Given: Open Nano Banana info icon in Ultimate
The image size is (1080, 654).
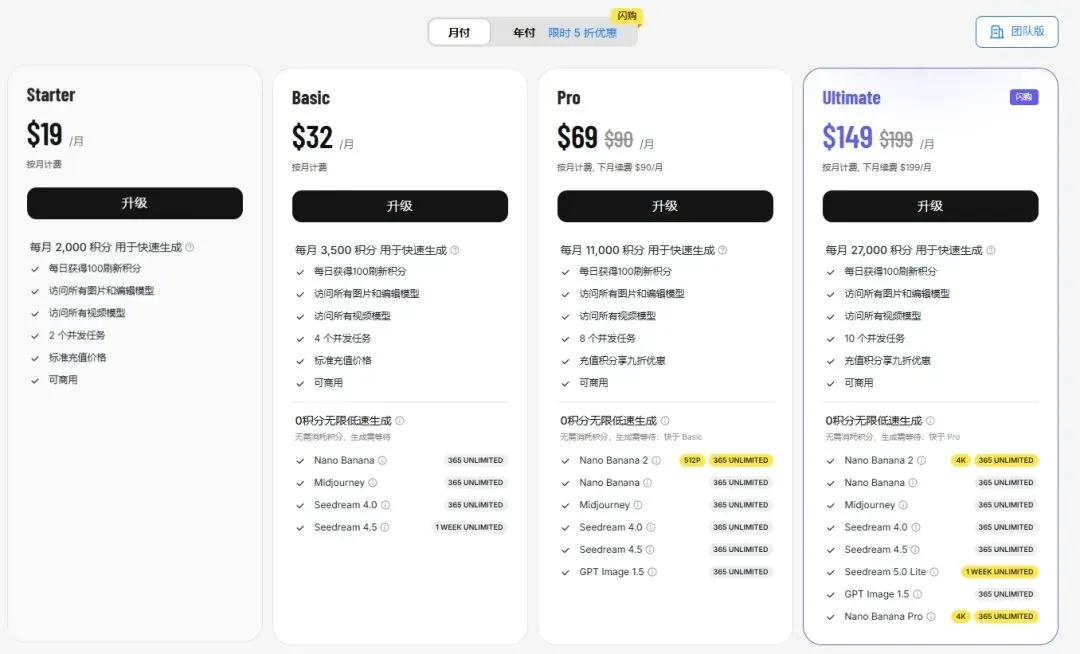Looking at the screenshot, I should (x=913, y=483).
